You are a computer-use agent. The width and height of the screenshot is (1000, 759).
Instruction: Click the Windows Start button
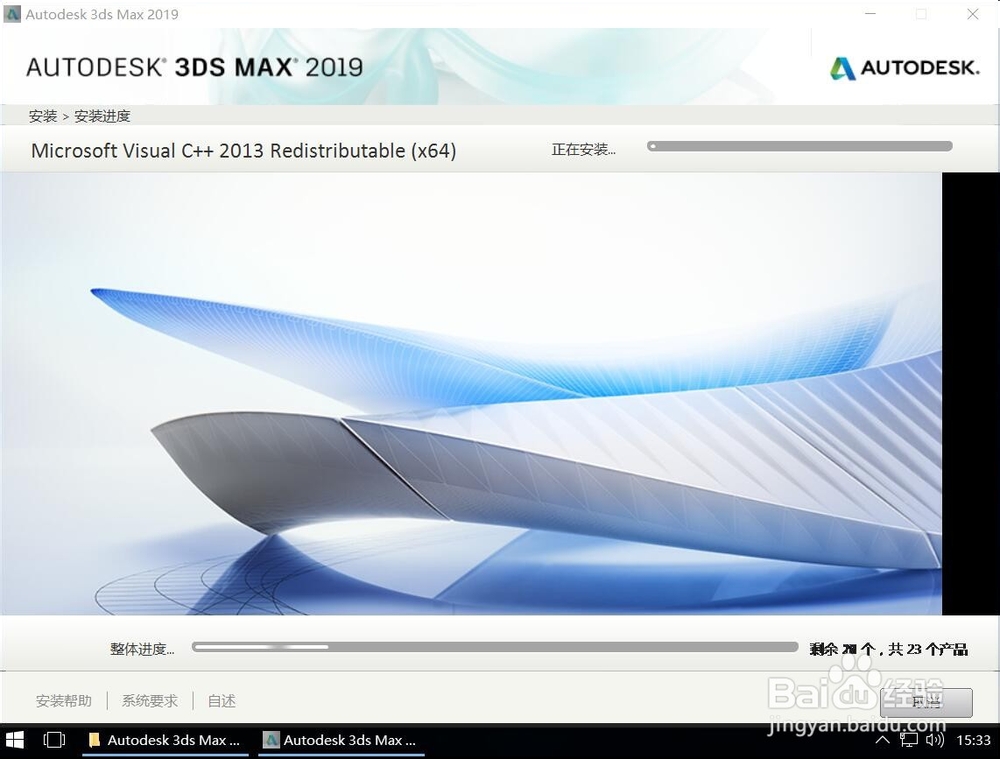(15, 740)
